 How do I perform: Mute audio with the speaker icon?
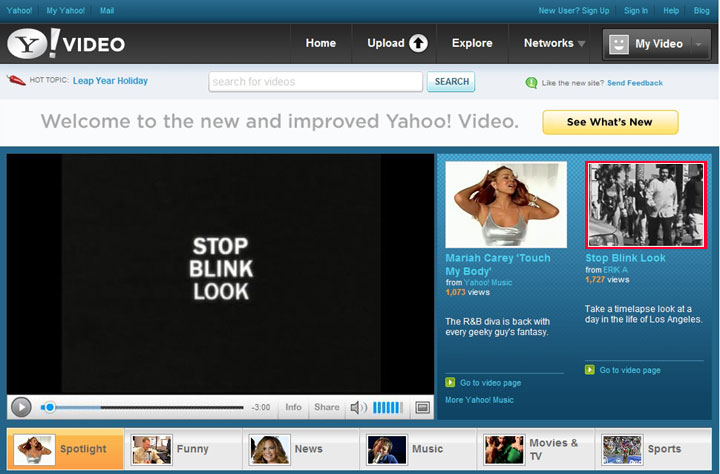pyautogui.click(x=358, y=407)
